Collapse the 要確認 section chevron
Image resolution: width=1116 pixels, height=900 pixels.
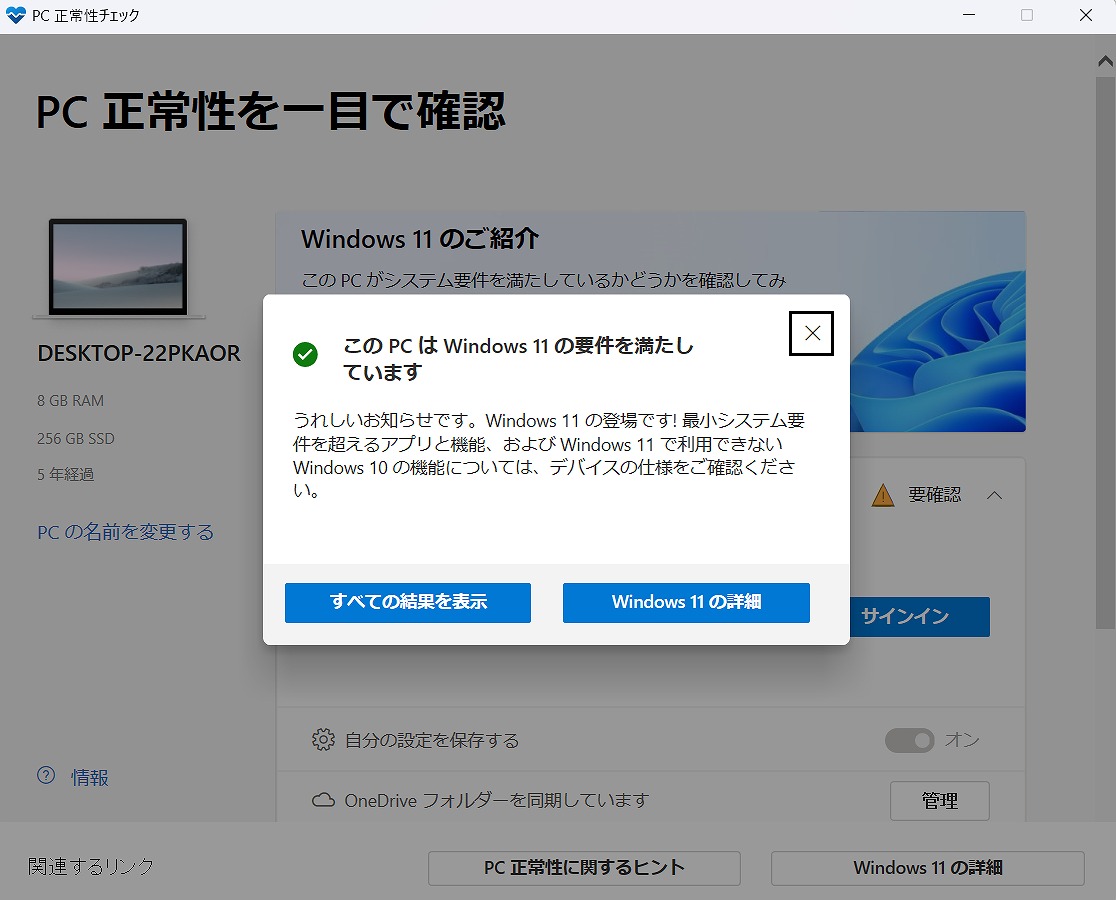pos(995,495)
